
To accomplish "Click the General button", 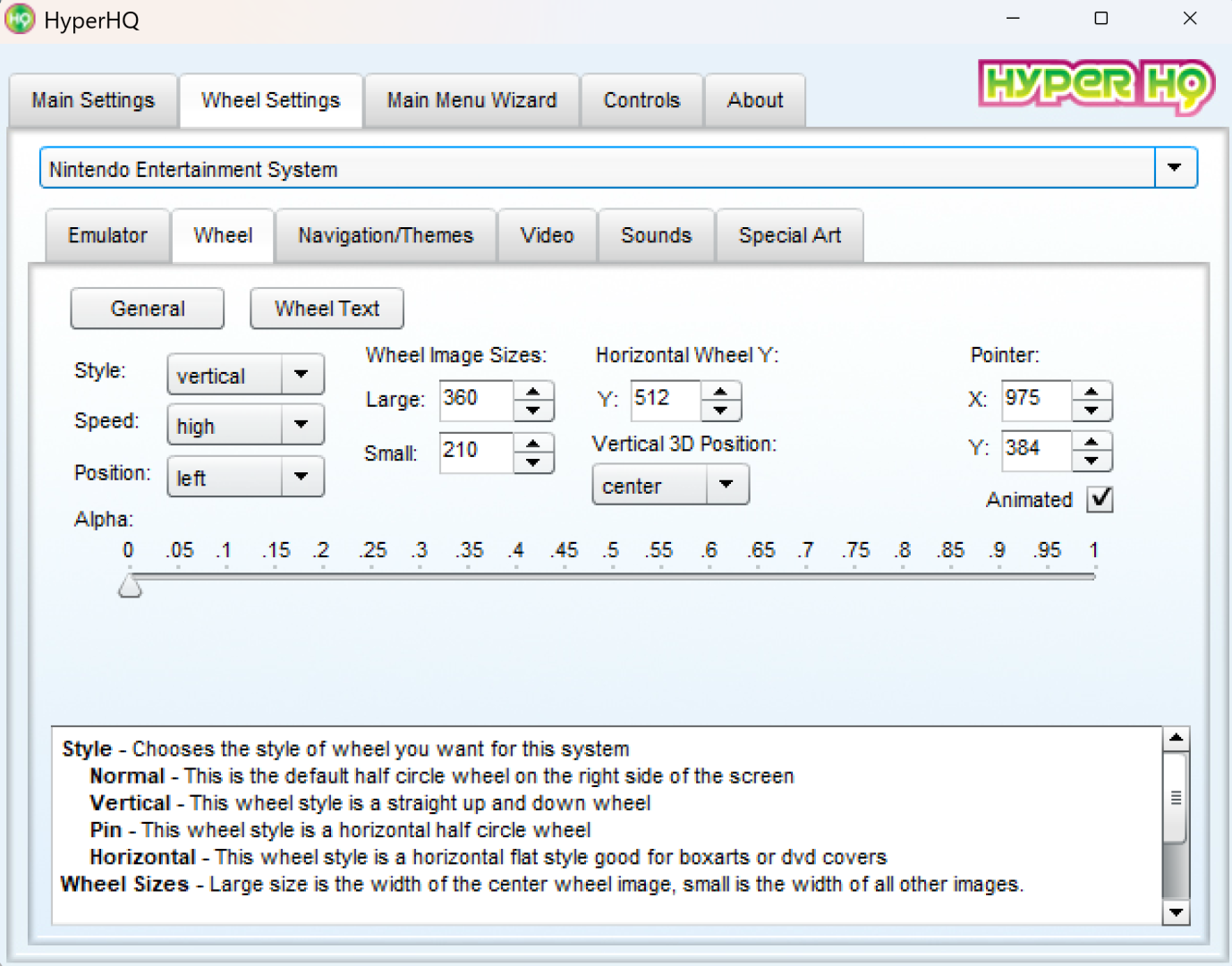I will (148, 309).
